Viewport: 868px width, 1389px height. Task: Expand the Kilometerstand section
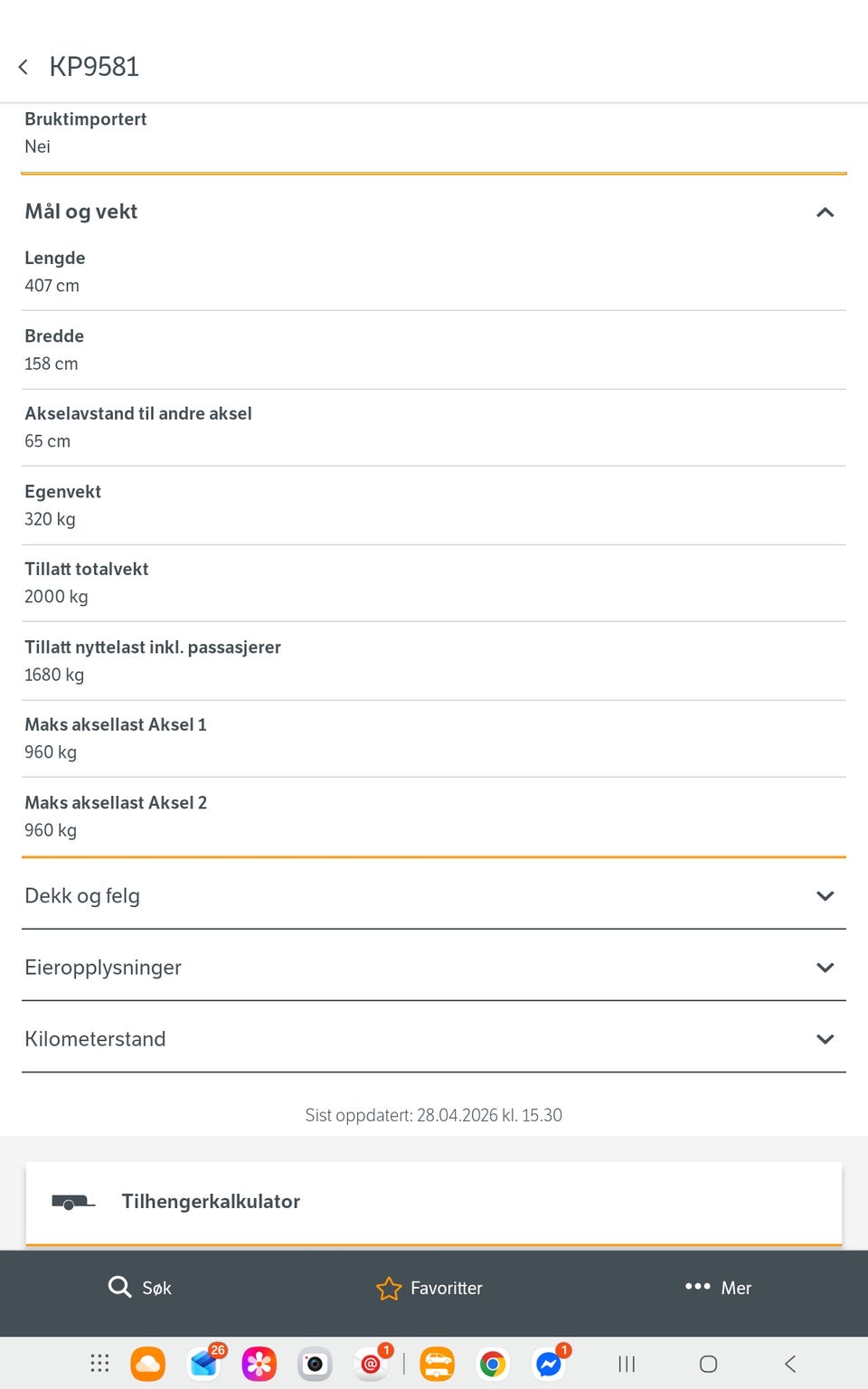point(434,1038)
